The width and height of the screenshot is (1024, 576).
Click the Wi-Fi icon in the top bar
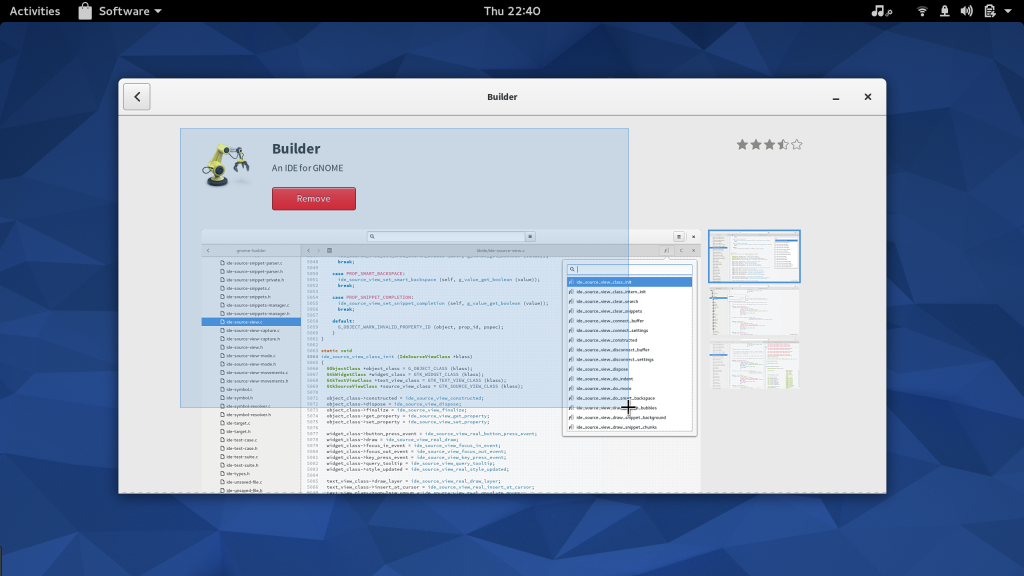pos(921,11)
